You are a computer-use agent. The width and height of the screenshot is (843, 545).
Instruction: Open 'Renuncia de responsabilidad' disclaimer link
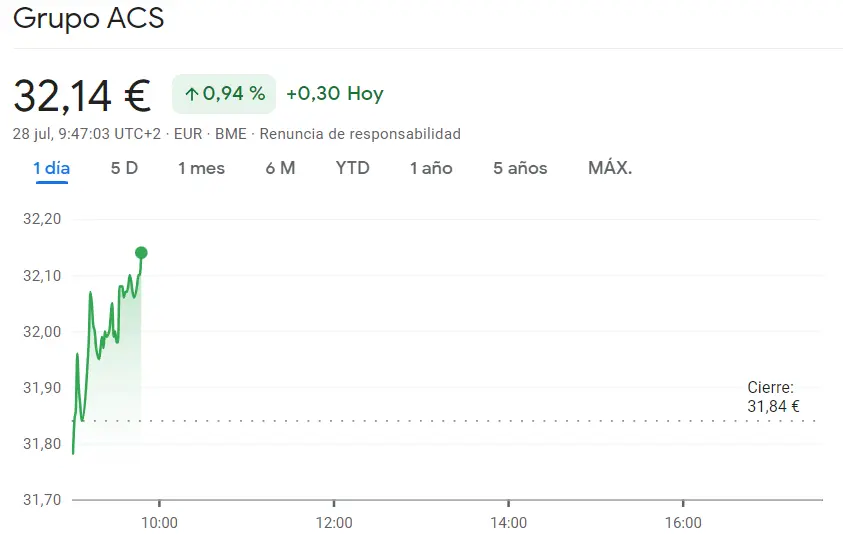[x=360, y=134]
